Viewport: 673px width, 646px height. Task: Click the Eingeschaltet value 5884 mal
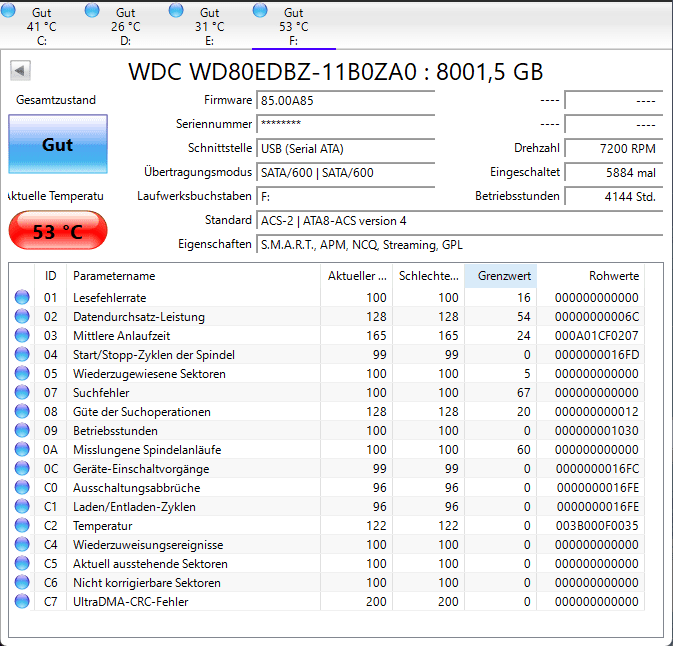coord(614,173)
